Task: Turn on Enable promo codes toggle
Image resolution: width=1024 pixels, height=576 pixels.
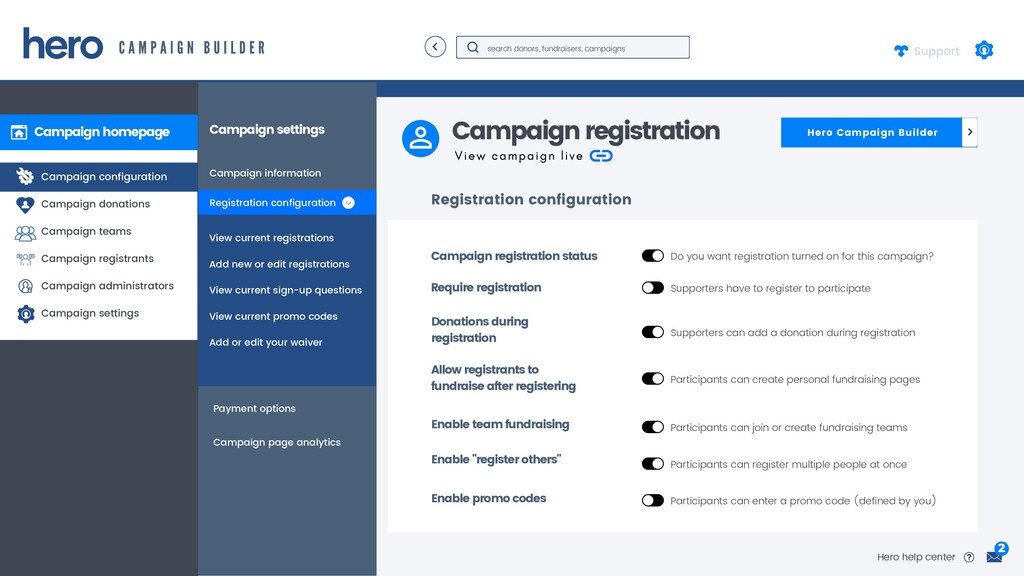Action: pyautogui.click(x=652, y=500)
